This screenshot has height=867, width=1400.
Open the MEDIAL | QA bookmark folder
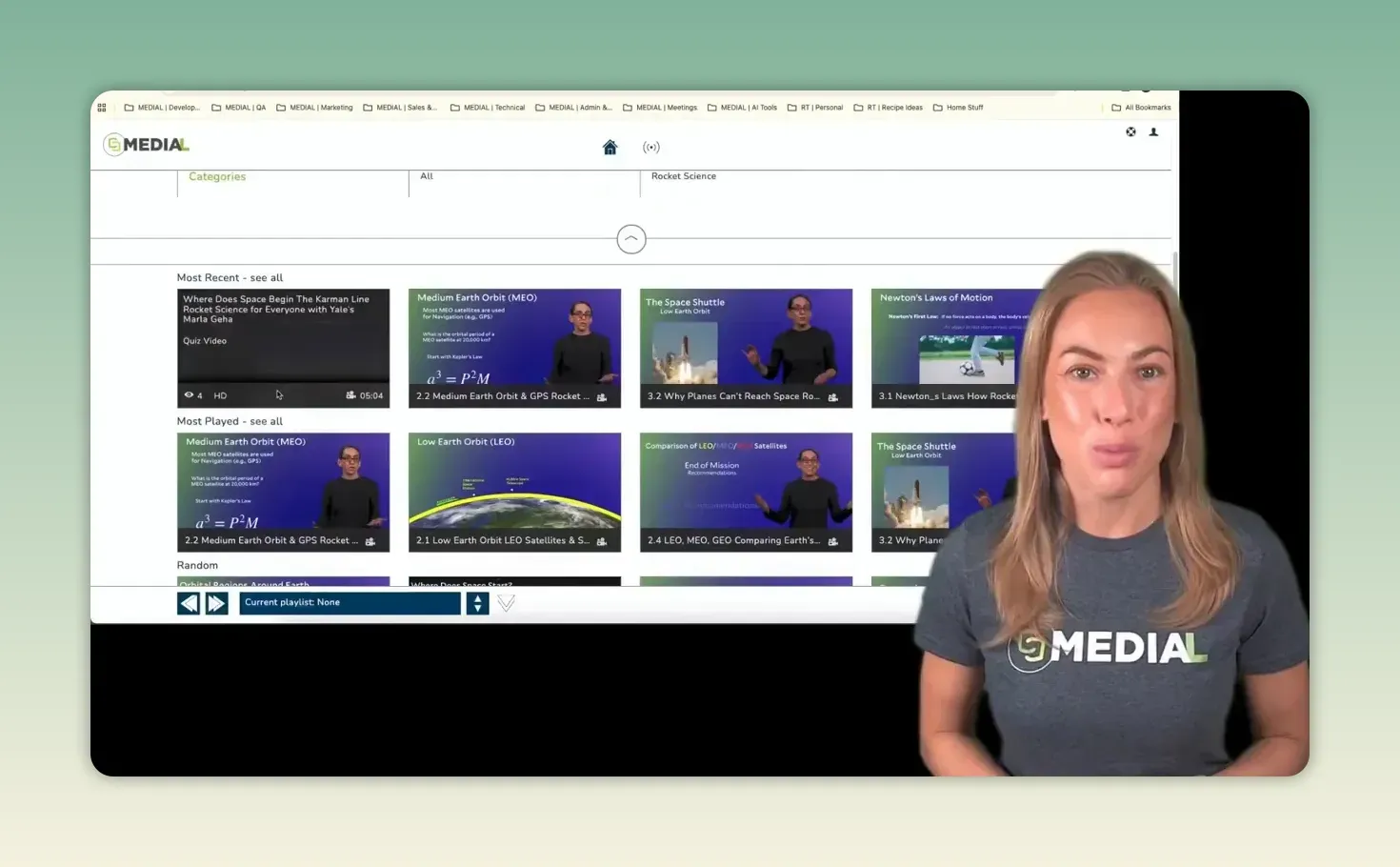pyautogui.click(x=238, y=108)
